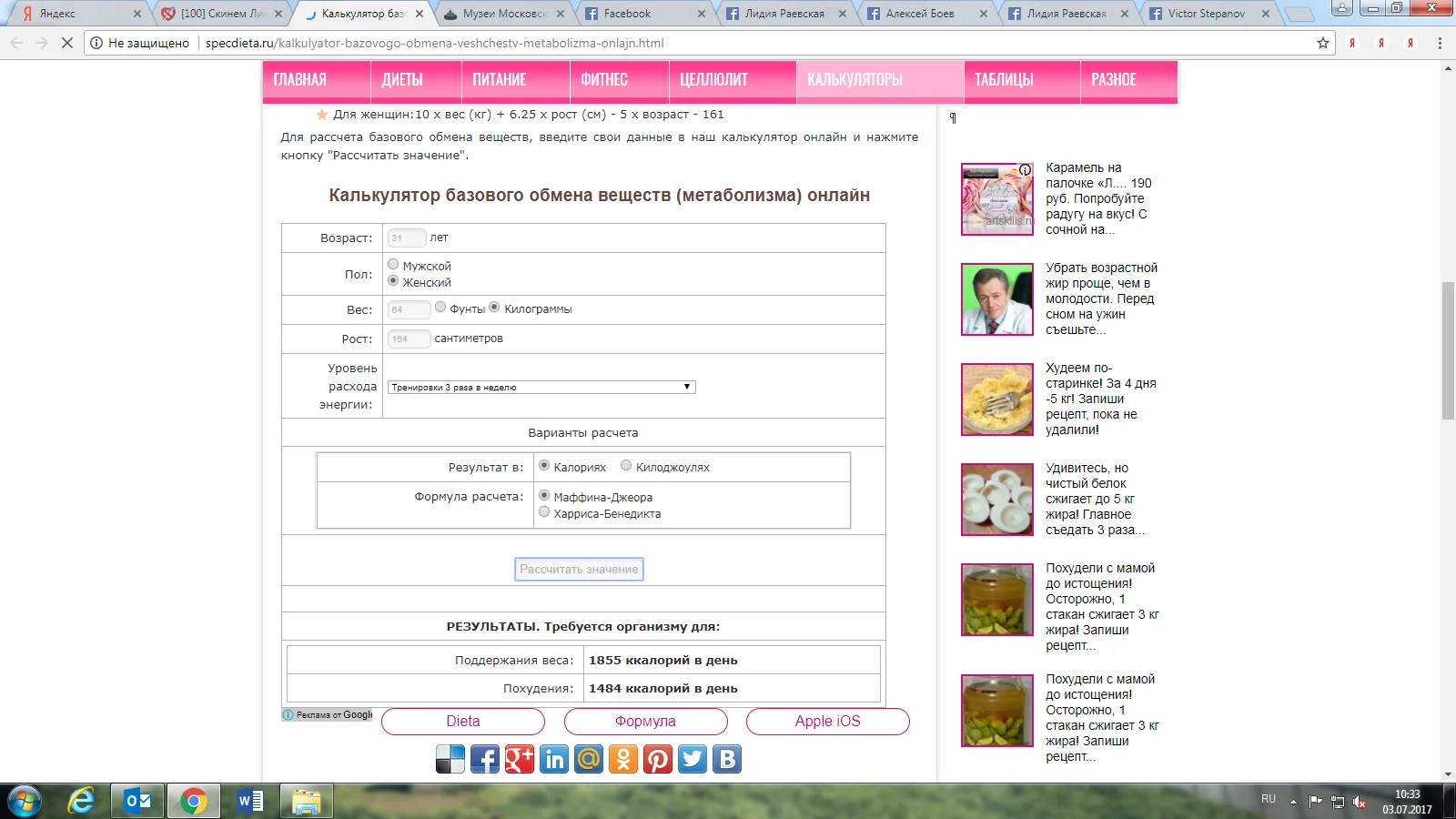This screenshot has height=819, width=1456.
Task: Choose Фунты weight unit
Action: (x=440, y=307)
